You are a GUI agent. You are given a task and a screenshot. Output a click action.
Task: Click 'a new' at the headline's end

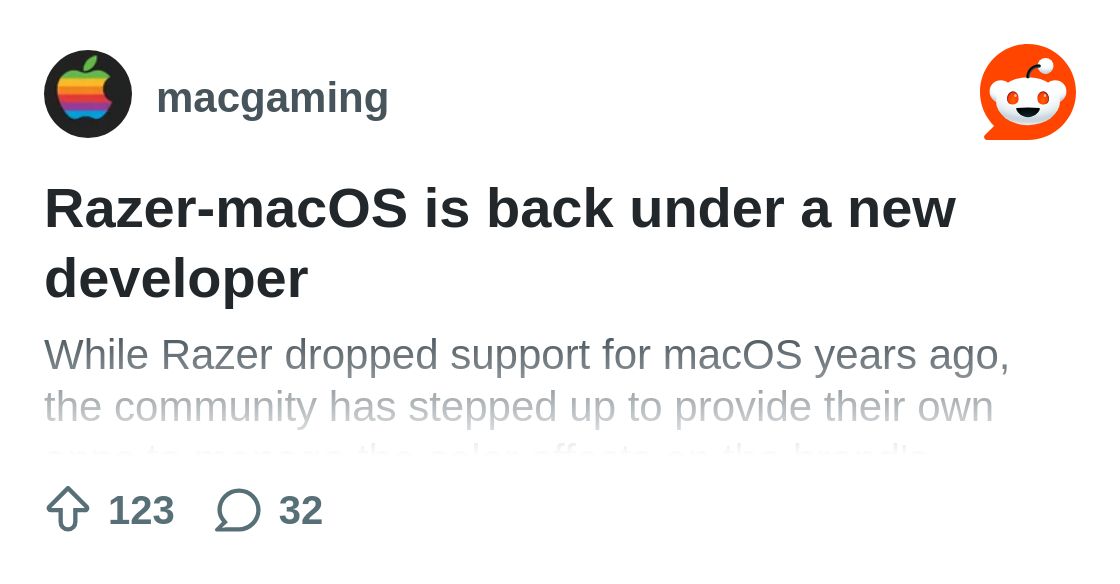(x=878, y=209)
